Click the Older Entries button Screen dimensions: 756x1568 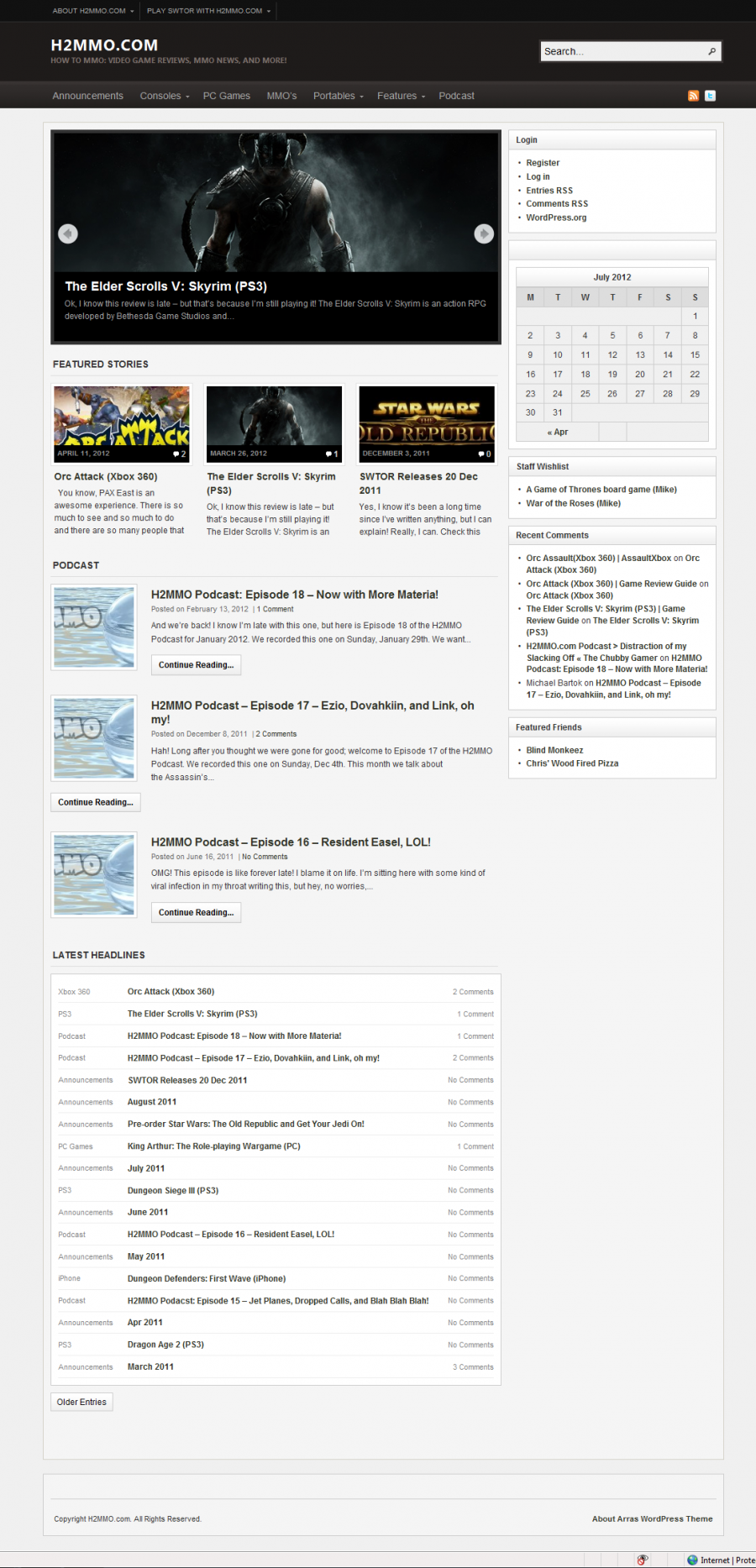(x=81, y=1402)
